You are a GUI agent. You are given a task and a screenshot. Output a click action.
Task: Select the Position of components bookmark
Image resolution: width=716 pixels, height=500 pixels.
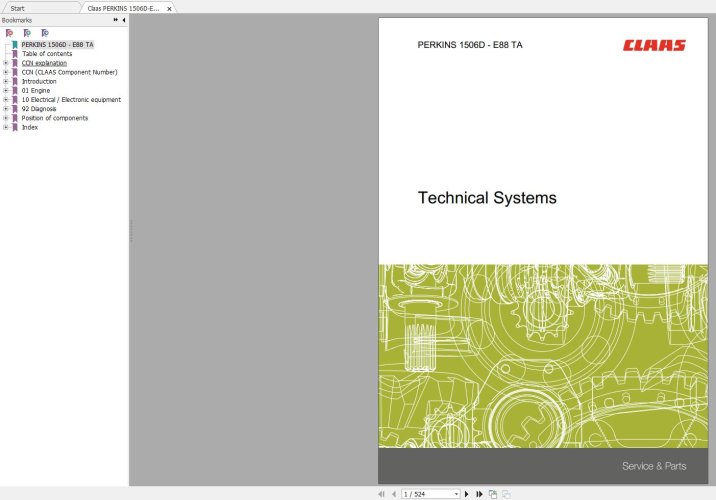coord(54,118)
